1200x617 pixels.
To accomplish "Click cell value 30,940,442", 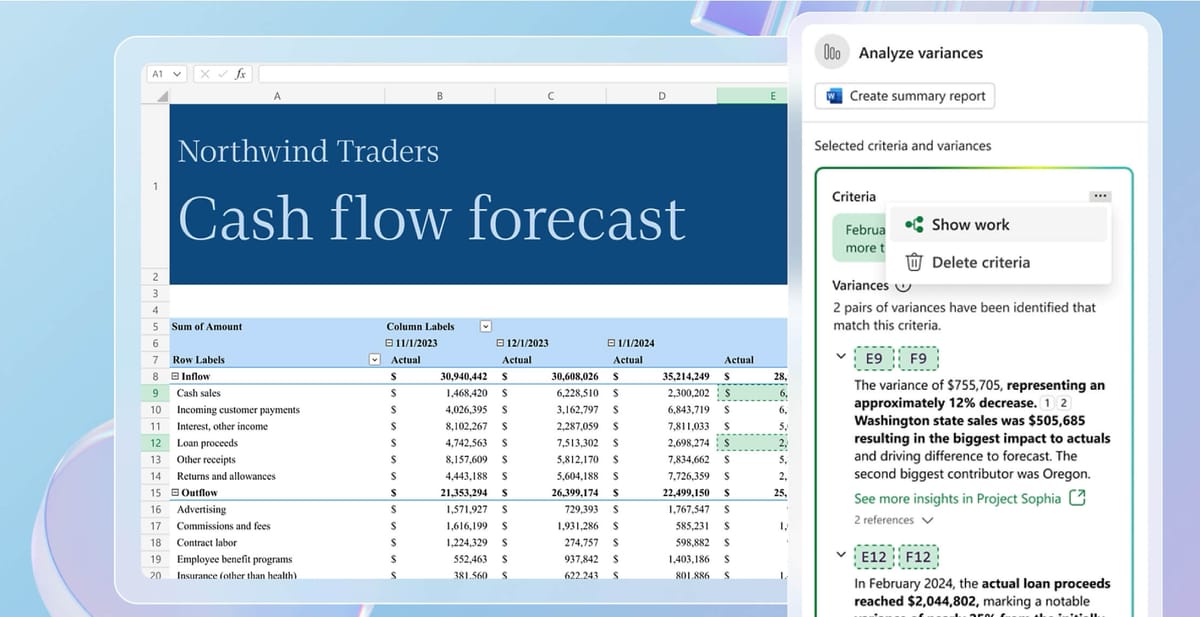I will (x=464, y=377).
